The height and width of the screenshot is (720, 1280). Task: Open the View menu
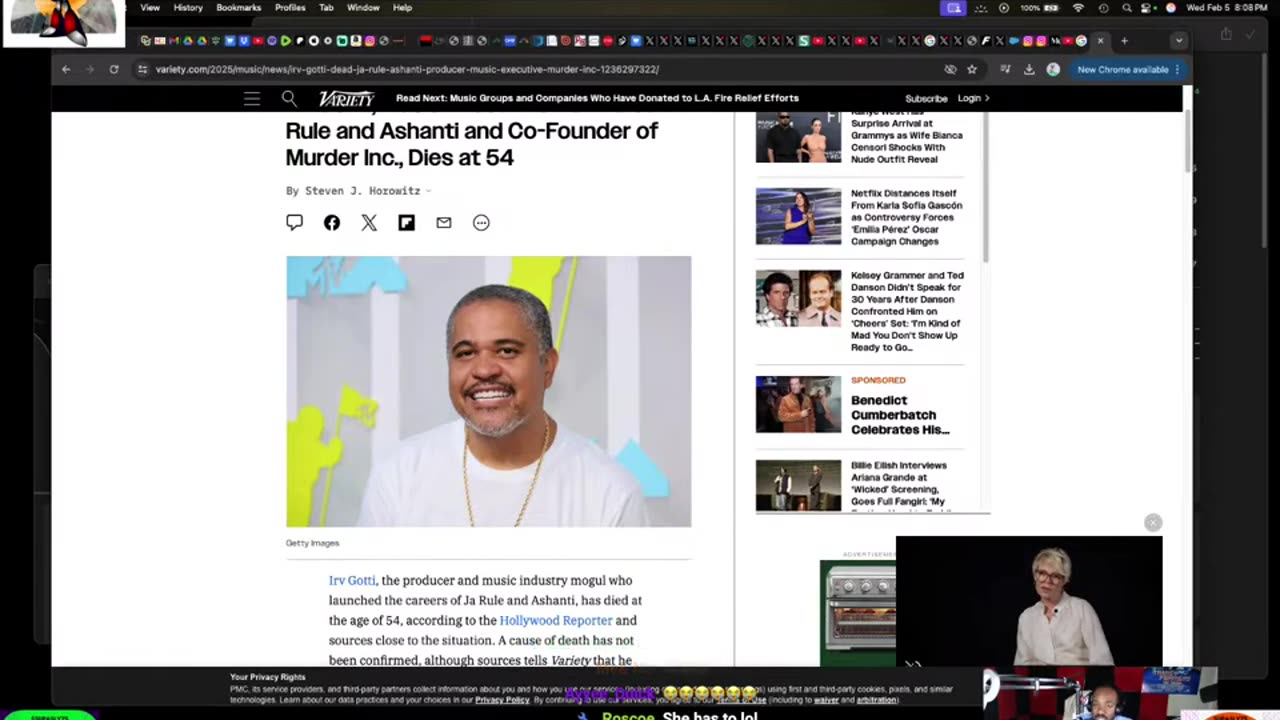(150, 8)
